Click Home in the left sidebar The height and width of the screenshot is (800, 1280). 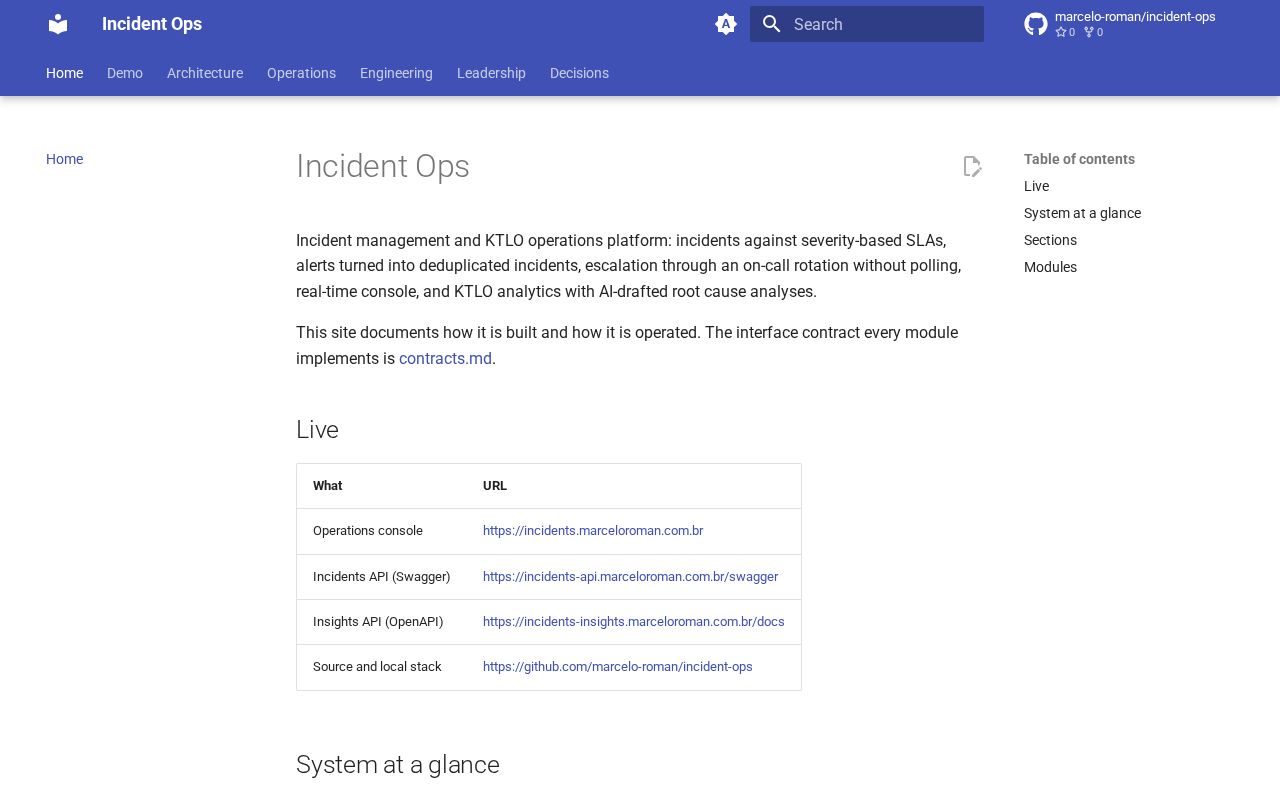coord(64,159)
